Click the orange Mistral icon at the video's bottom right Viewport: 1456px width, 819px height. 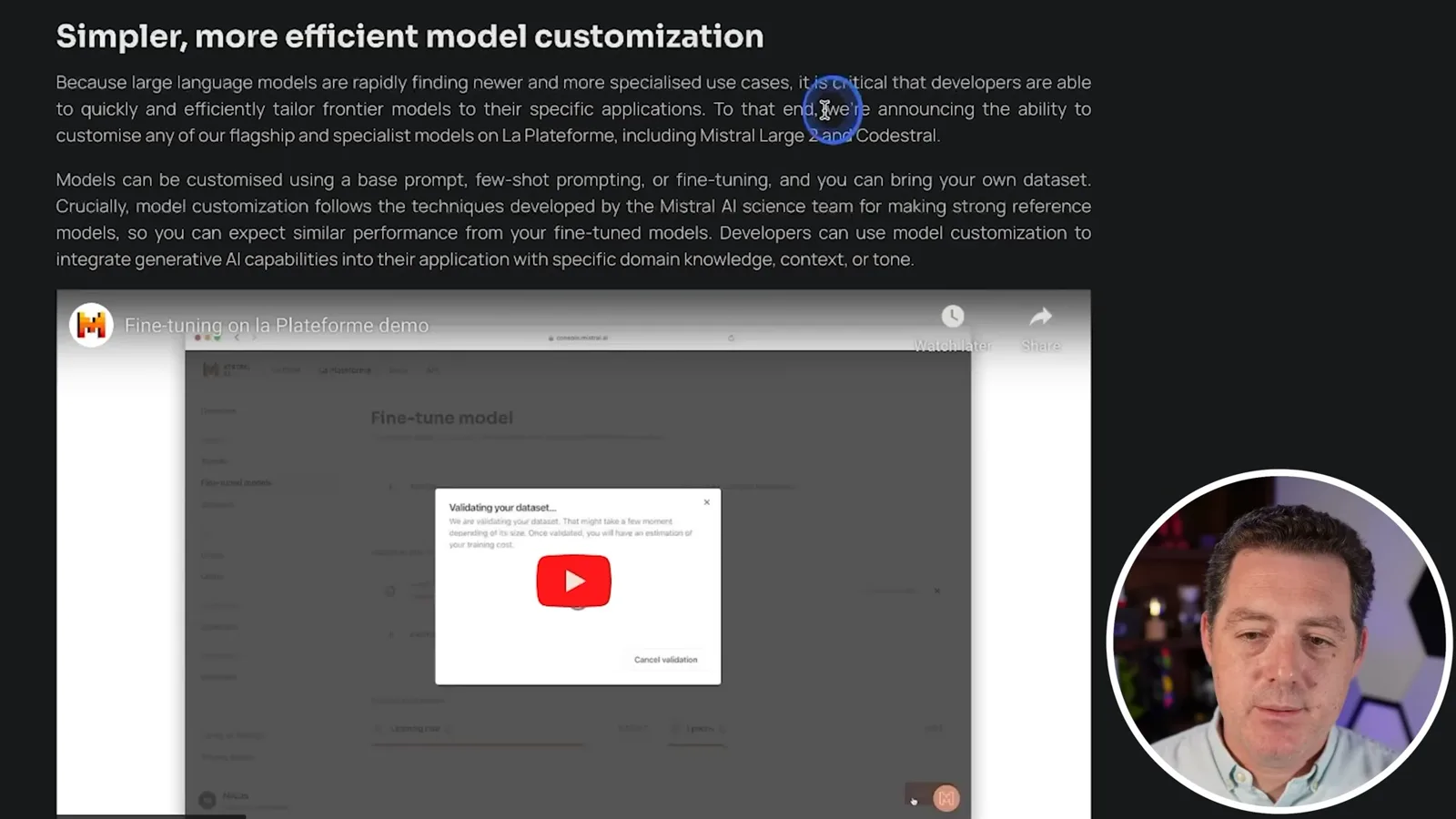click(946, 798)
